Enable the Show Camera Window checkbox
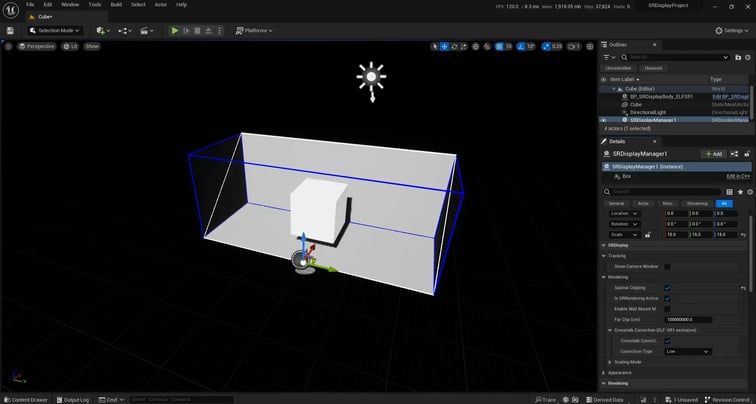756x404 pixels. click(x=667, y=267)
